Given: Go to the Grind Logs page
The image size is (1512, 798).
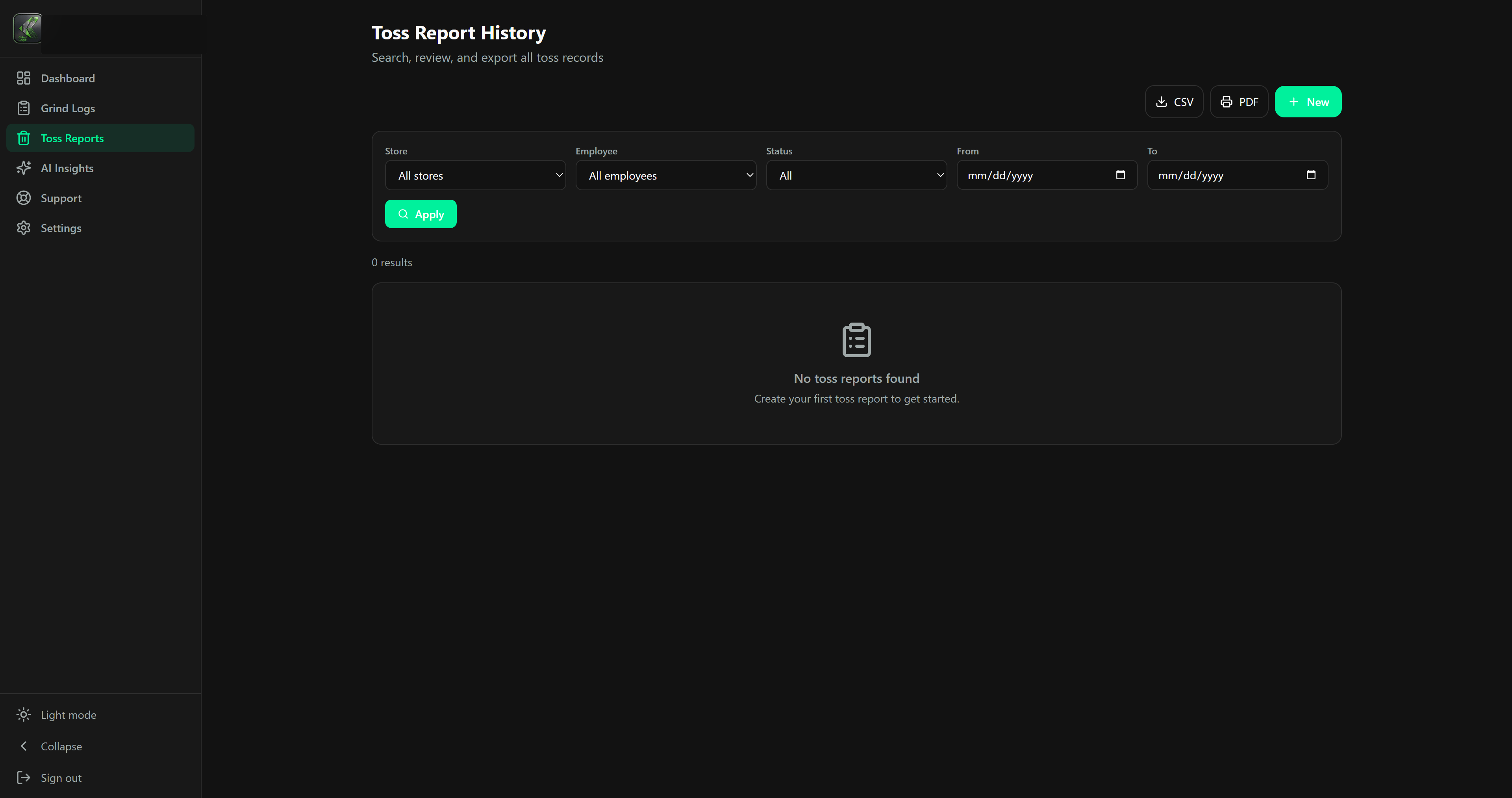Looking at the screenshot, I should click(x=100, y=108).
